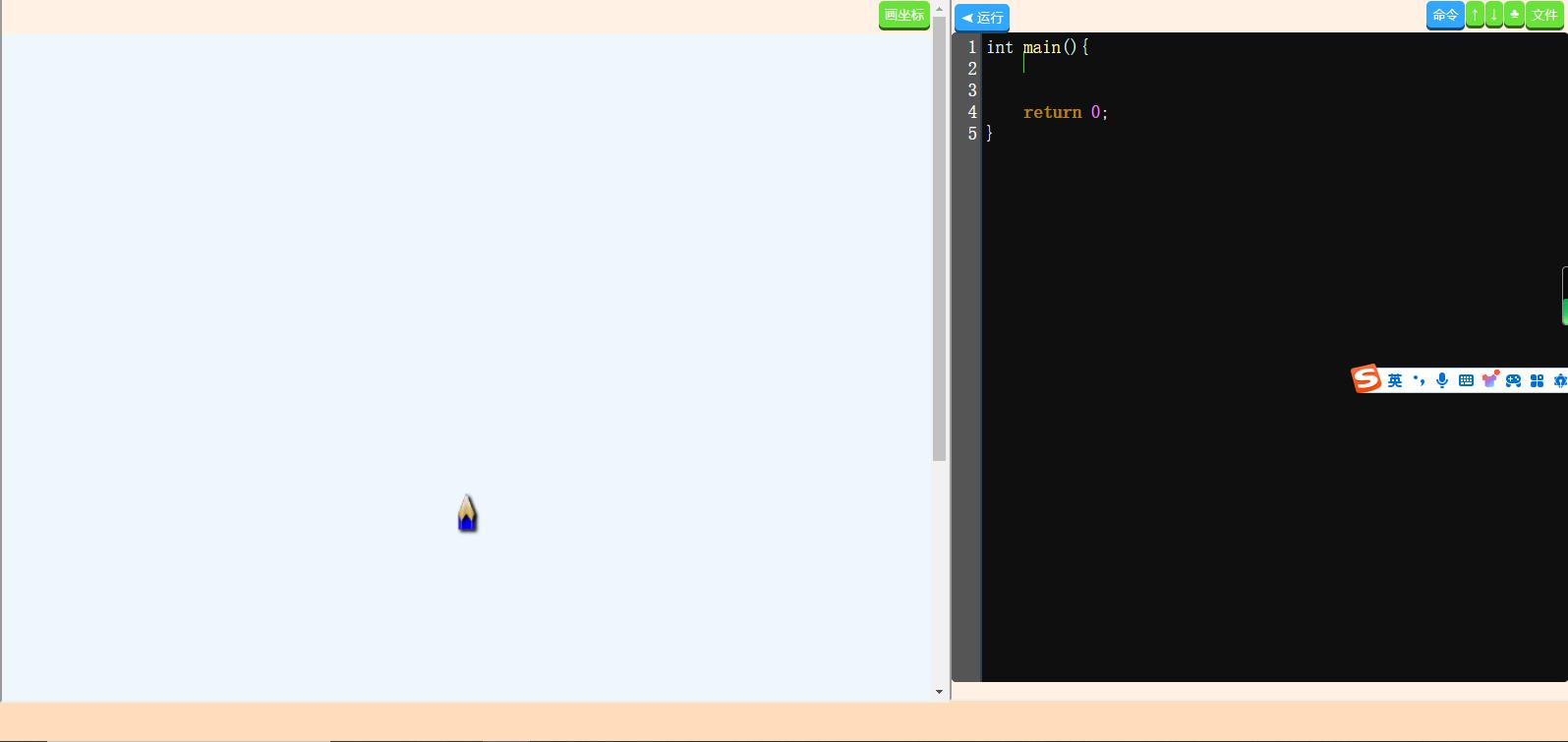
Task: Click the closing brace on line 5
Action: coord(990,134)
